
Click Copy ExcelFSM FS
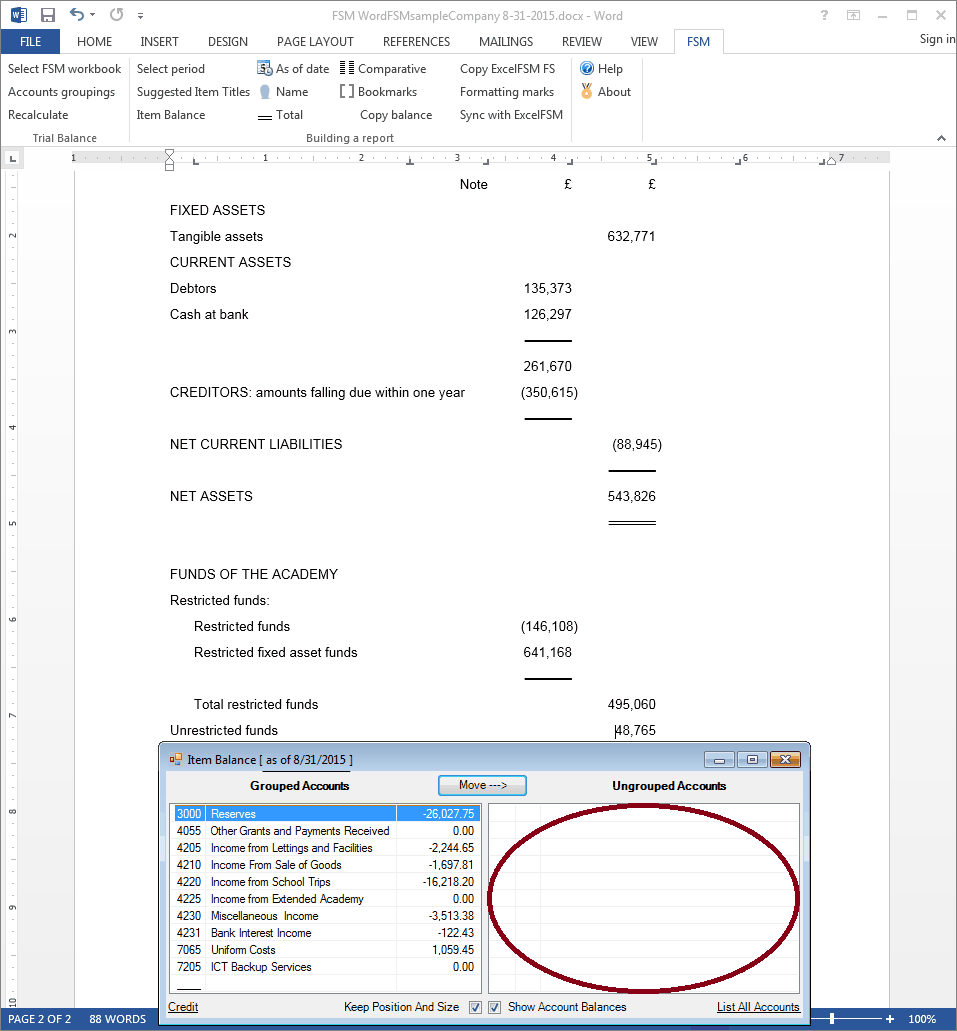(x=507, y=68)
